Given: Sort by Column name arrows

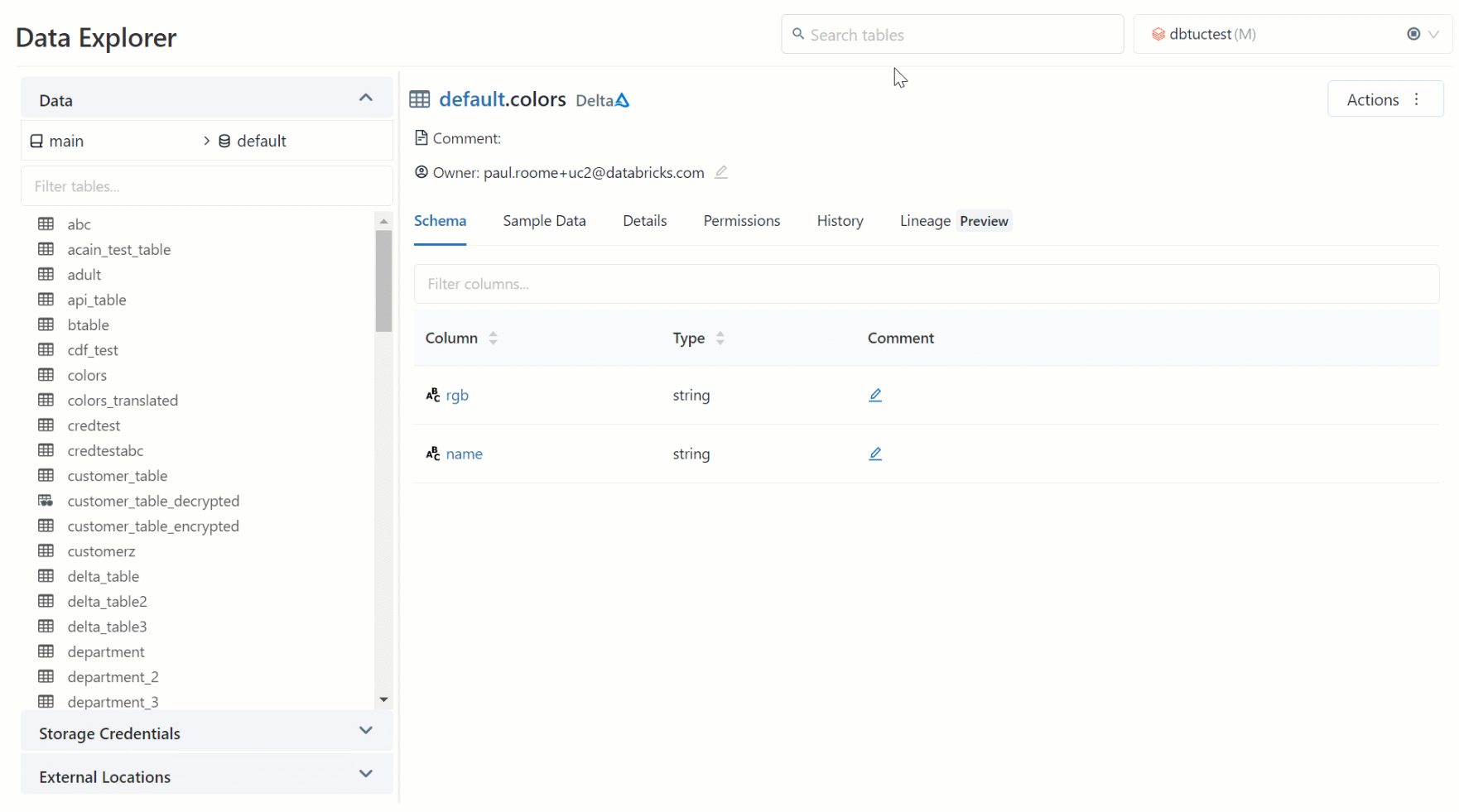Looking at the screenshot, I should (493, 339).
